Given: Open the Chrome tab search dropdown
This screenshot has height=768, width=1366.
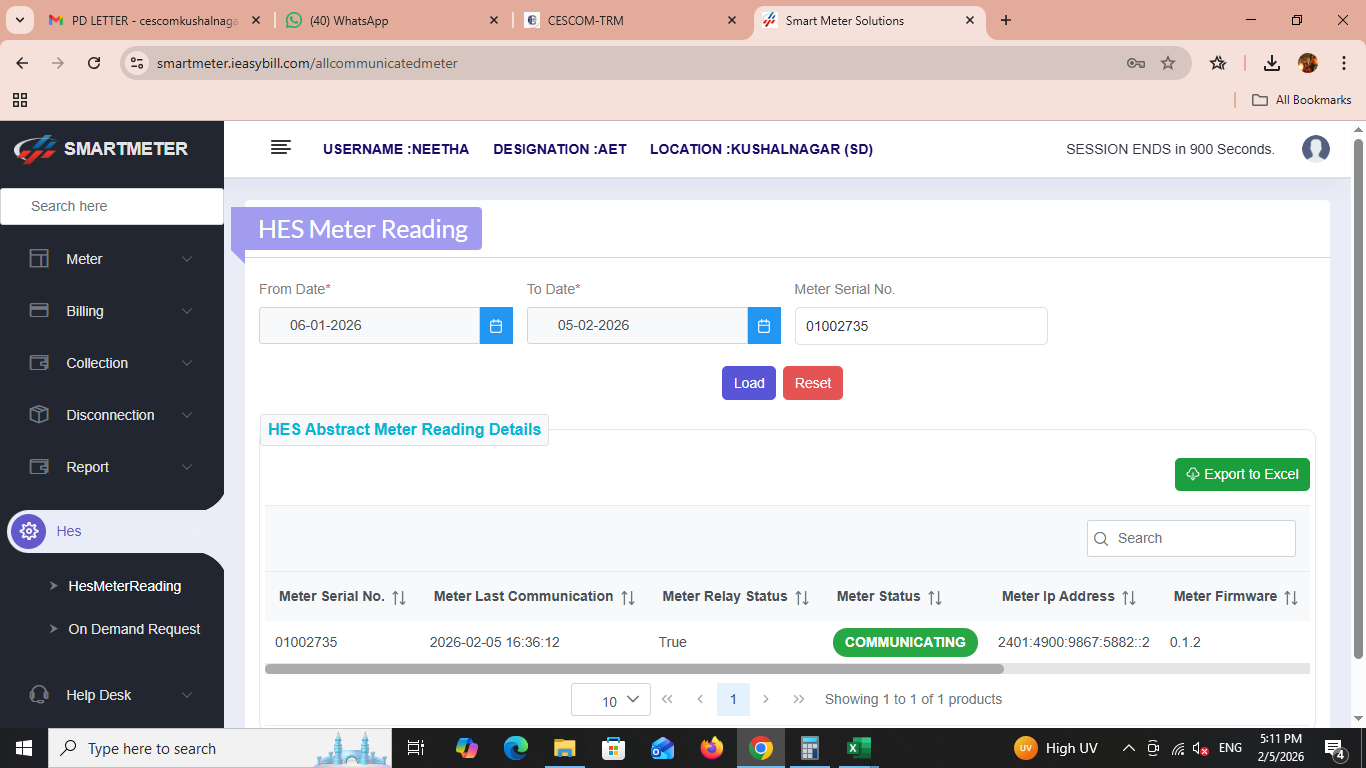Looking at the screenshot, I should click(x=19, y=20).
